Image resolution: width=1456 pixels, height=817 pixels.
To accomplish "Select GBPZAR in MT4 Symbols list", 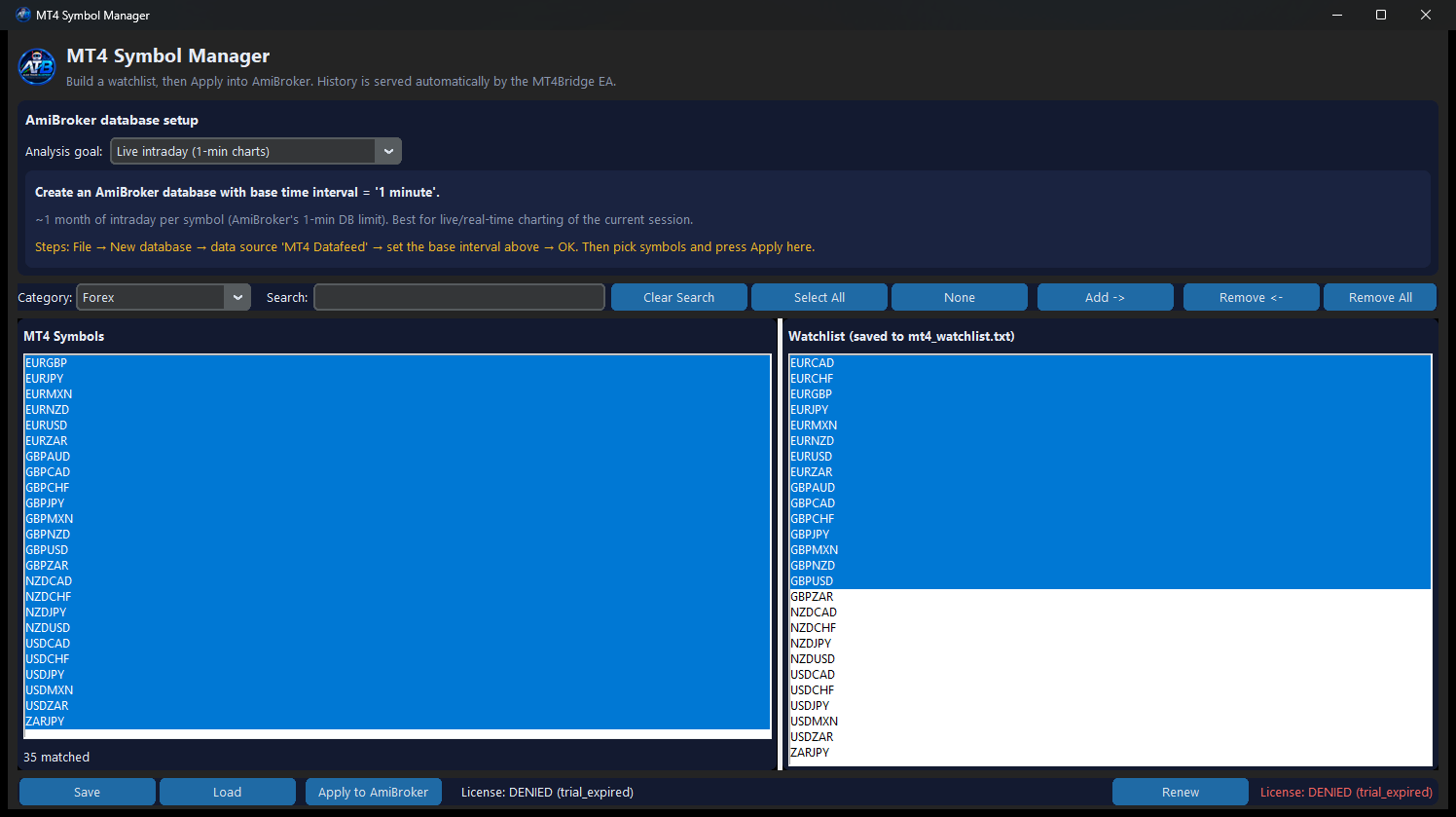I will click(x=397, y=566).
